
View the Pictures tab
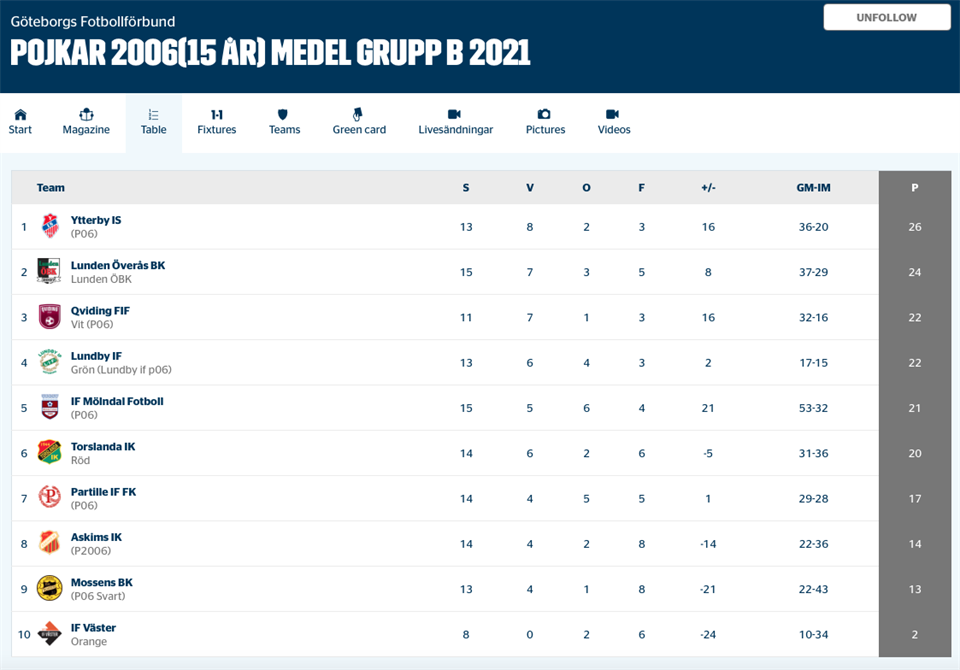tap(545, 122)
